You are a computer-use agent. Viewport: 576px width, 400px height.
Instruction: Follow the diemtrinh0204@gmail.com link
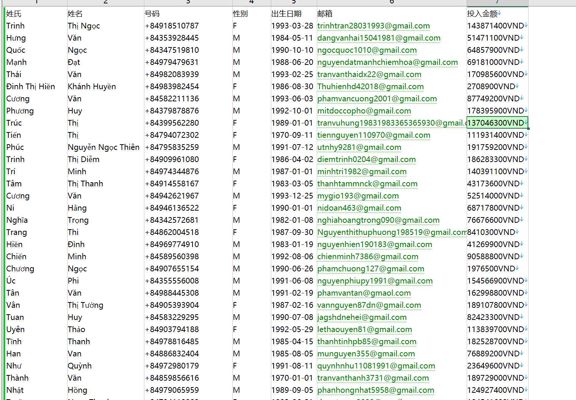[367, 159]
